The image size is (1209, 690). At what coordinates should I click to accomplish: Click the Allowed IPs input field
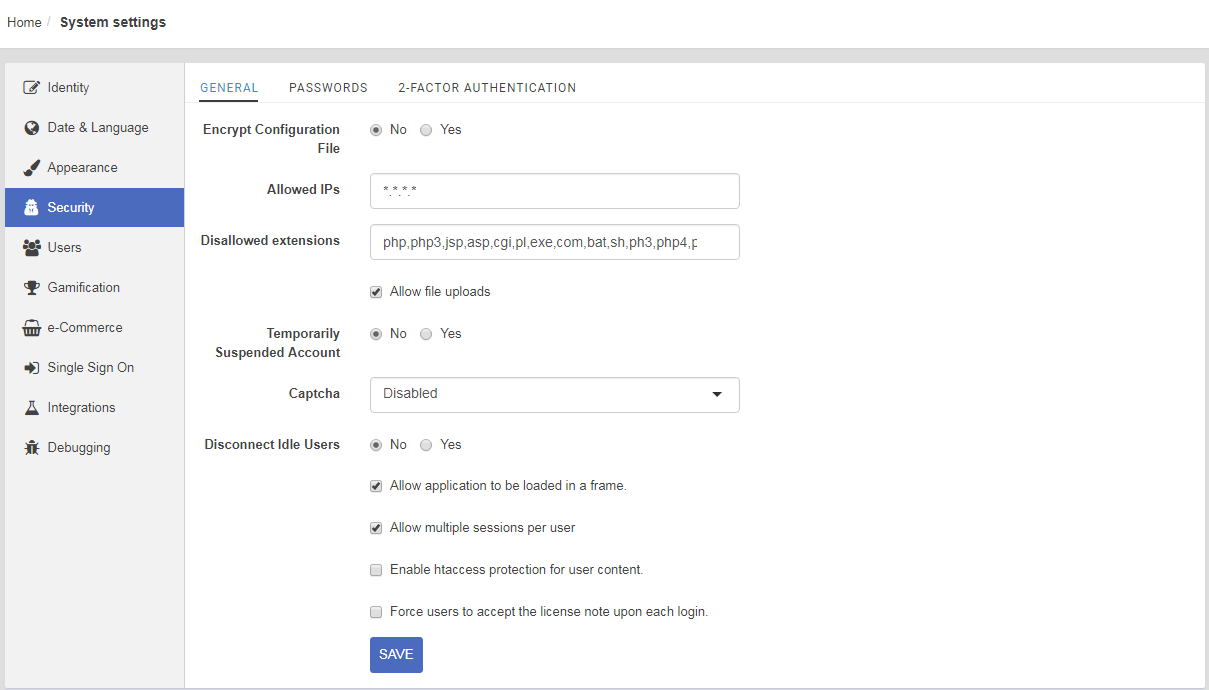(554, 191)
